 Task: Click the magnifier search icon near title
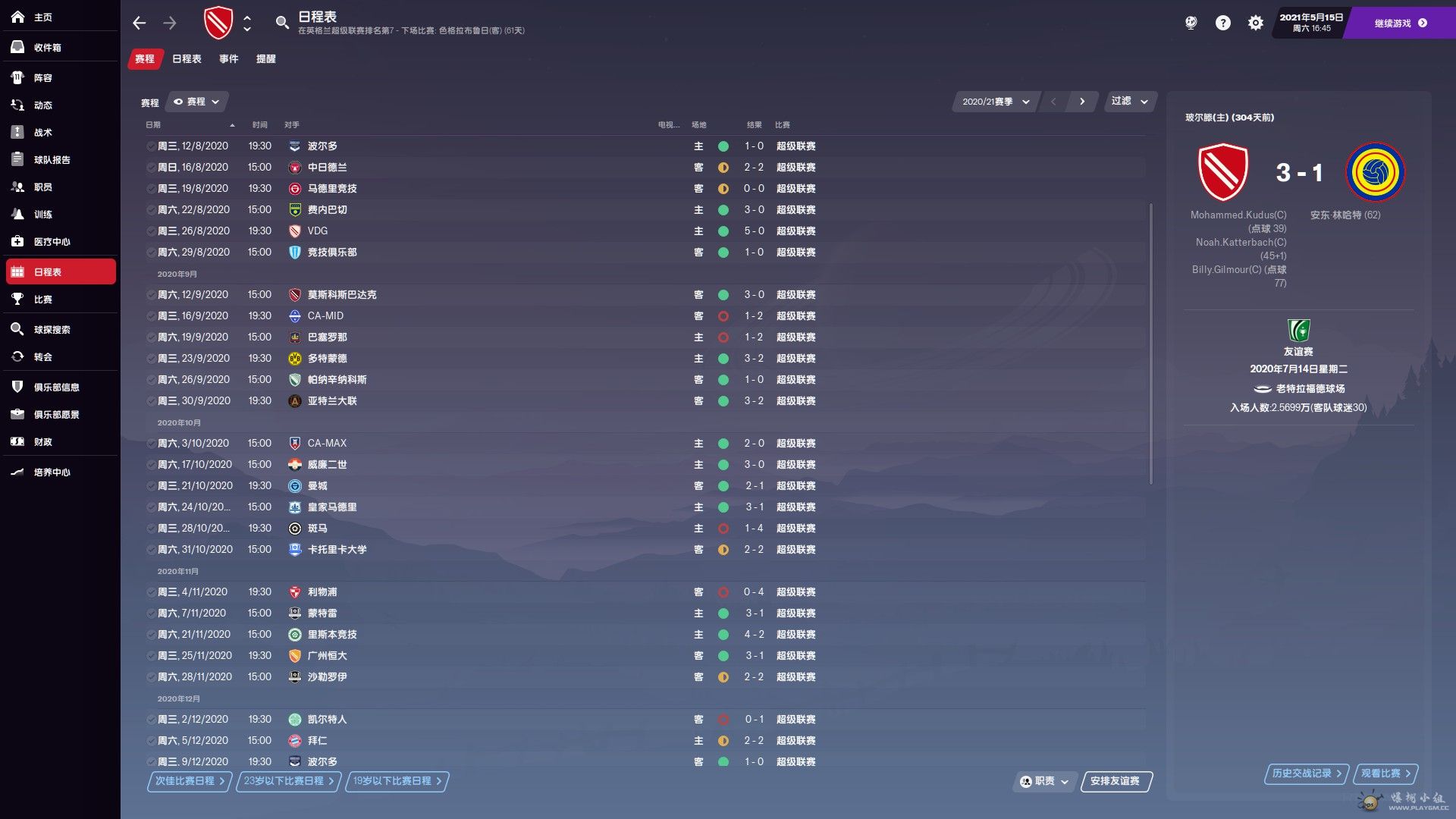(x=282, y=23)
